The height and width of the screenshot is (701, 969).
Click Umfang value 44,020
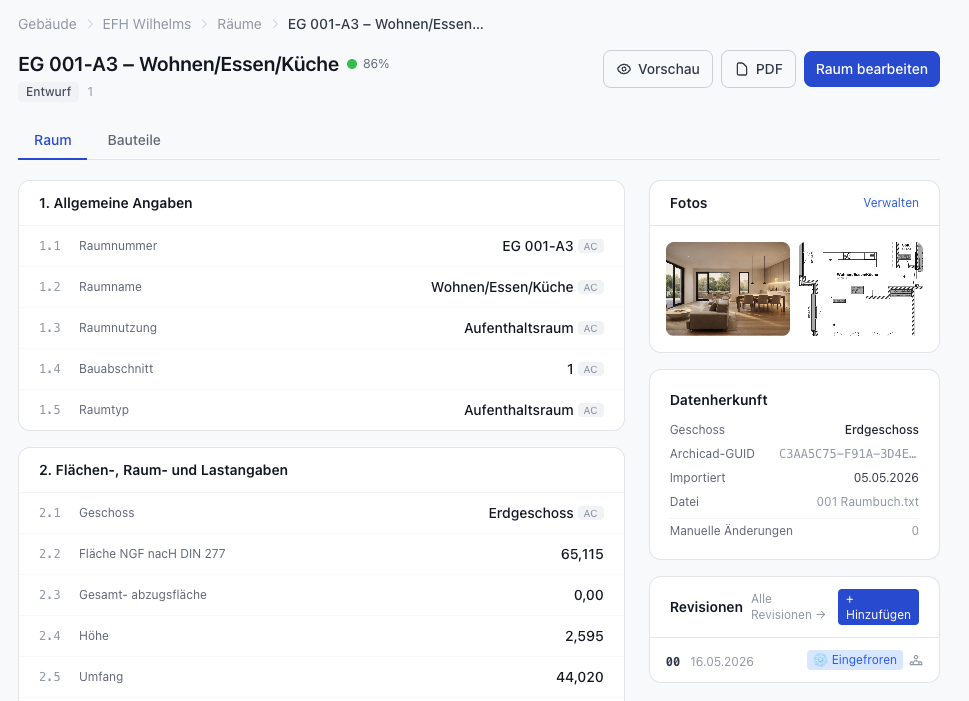[x=580, y=677]
